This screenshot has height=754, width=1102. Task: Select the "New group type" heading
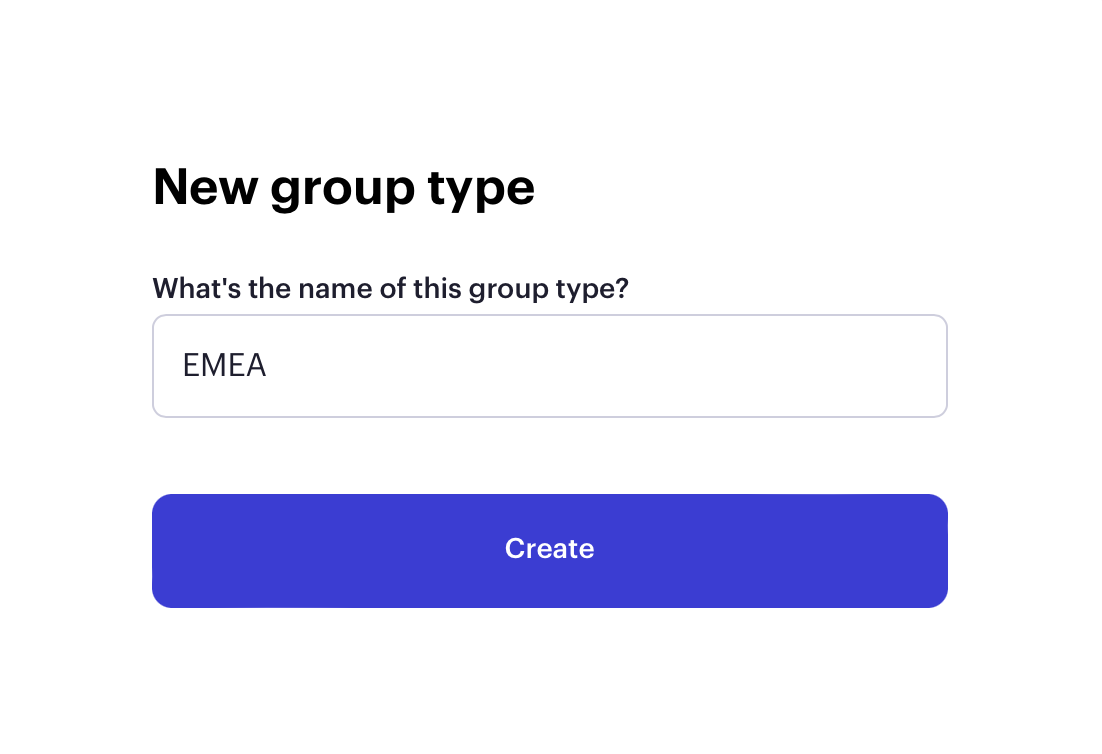coord(344,188)
